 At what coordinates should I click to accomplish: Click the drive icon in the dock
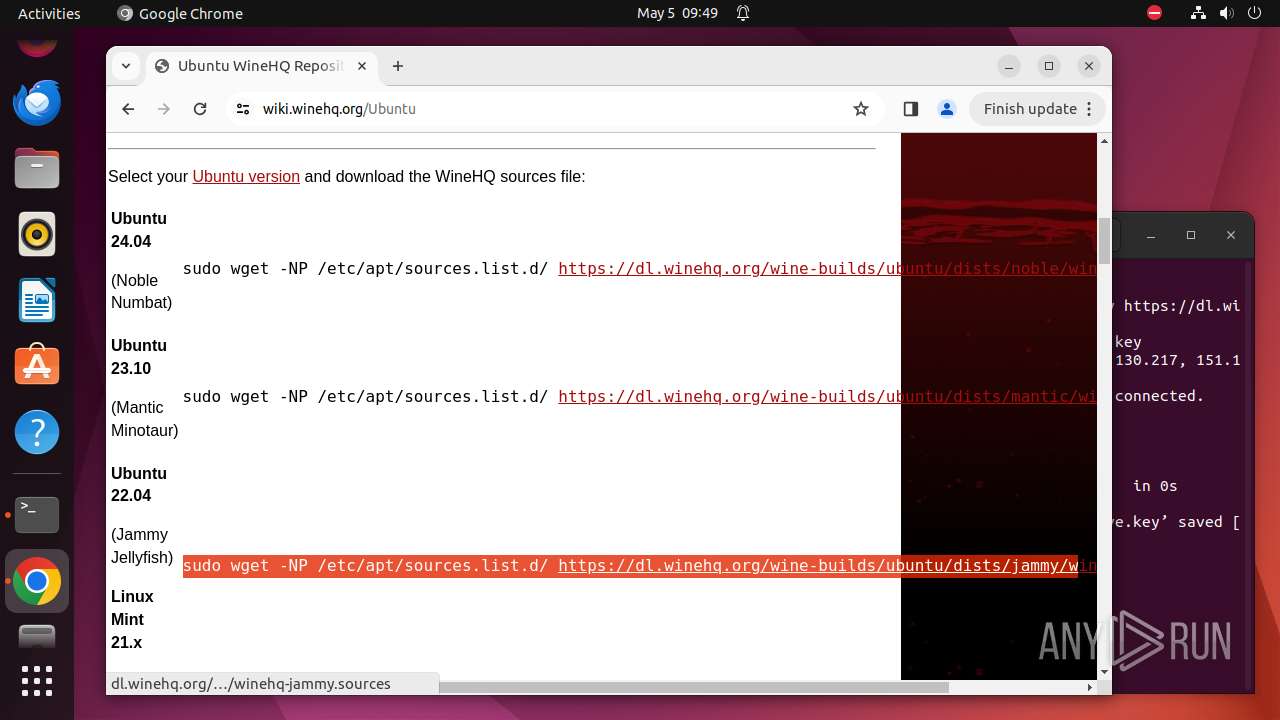[37, 635]
